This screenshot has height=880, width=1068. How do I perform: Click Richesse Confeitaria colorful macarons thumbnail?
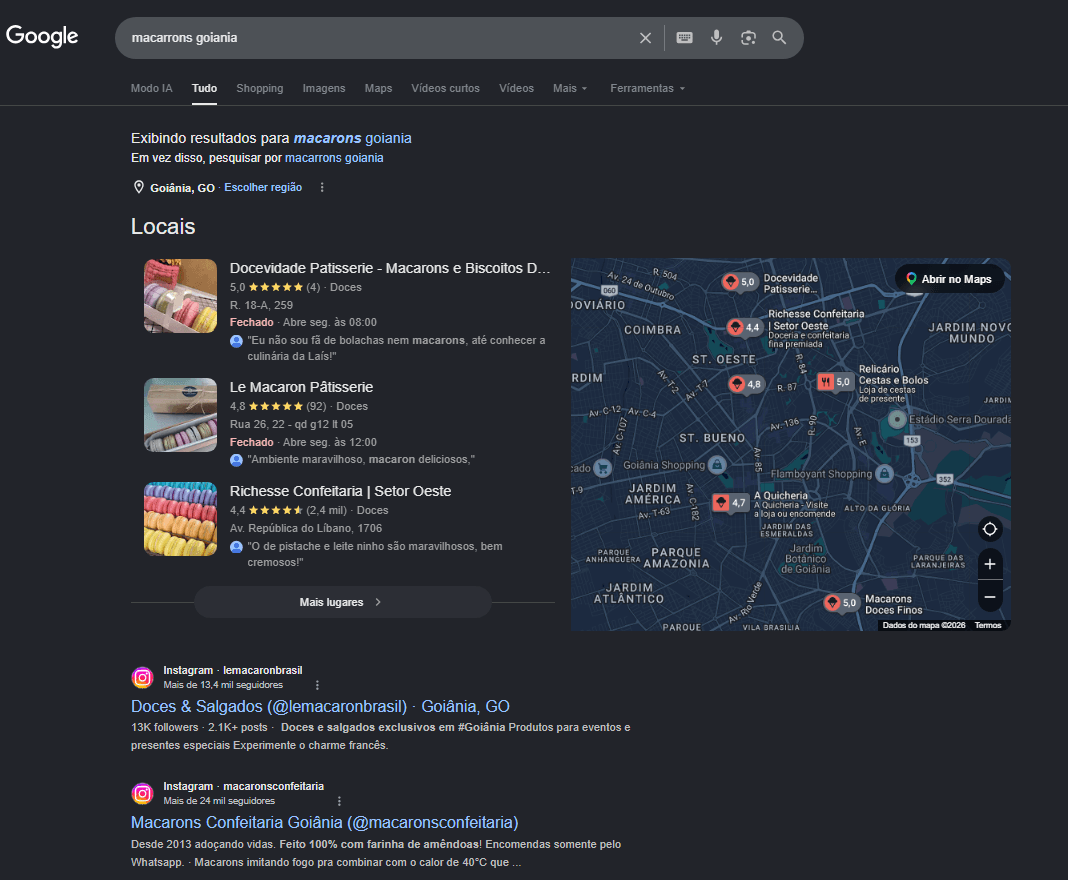[x=180, y=519]
